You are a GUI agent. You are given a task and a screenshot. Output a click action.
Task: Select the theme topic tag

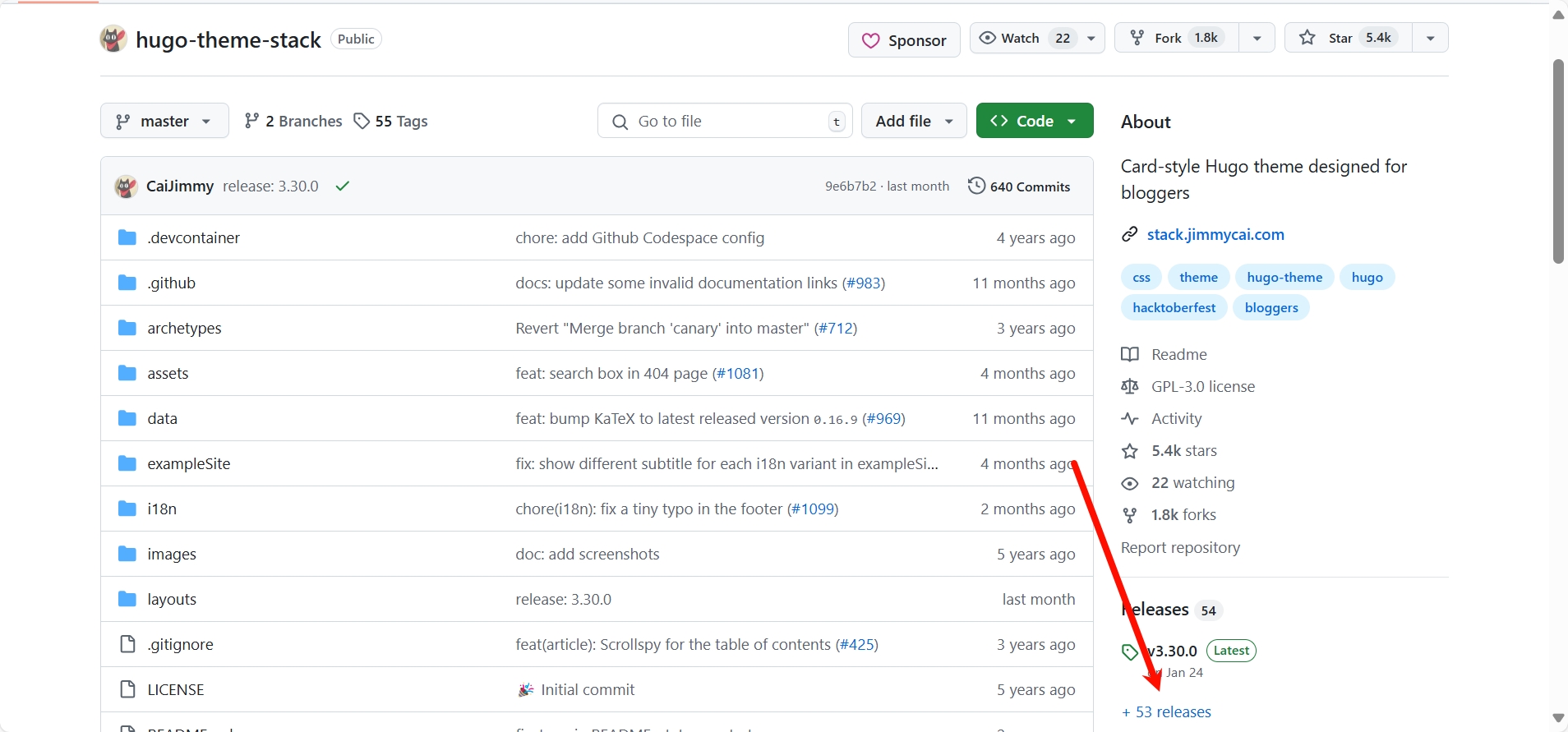1198,278
